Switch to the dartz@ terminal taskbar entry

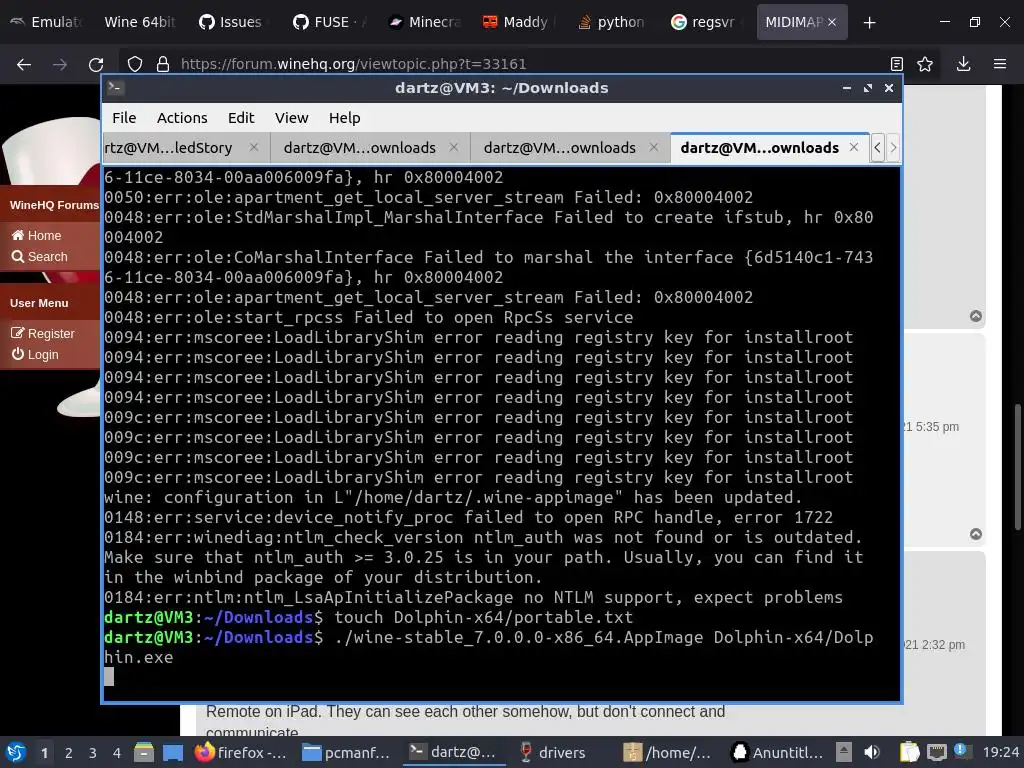point(453,752)
